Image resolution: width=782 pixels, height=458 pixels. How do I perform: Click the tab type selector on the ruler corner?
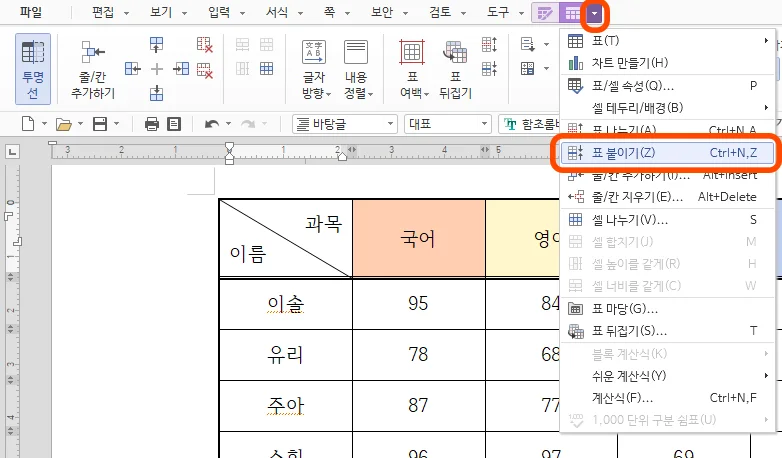tap(12, 151)
